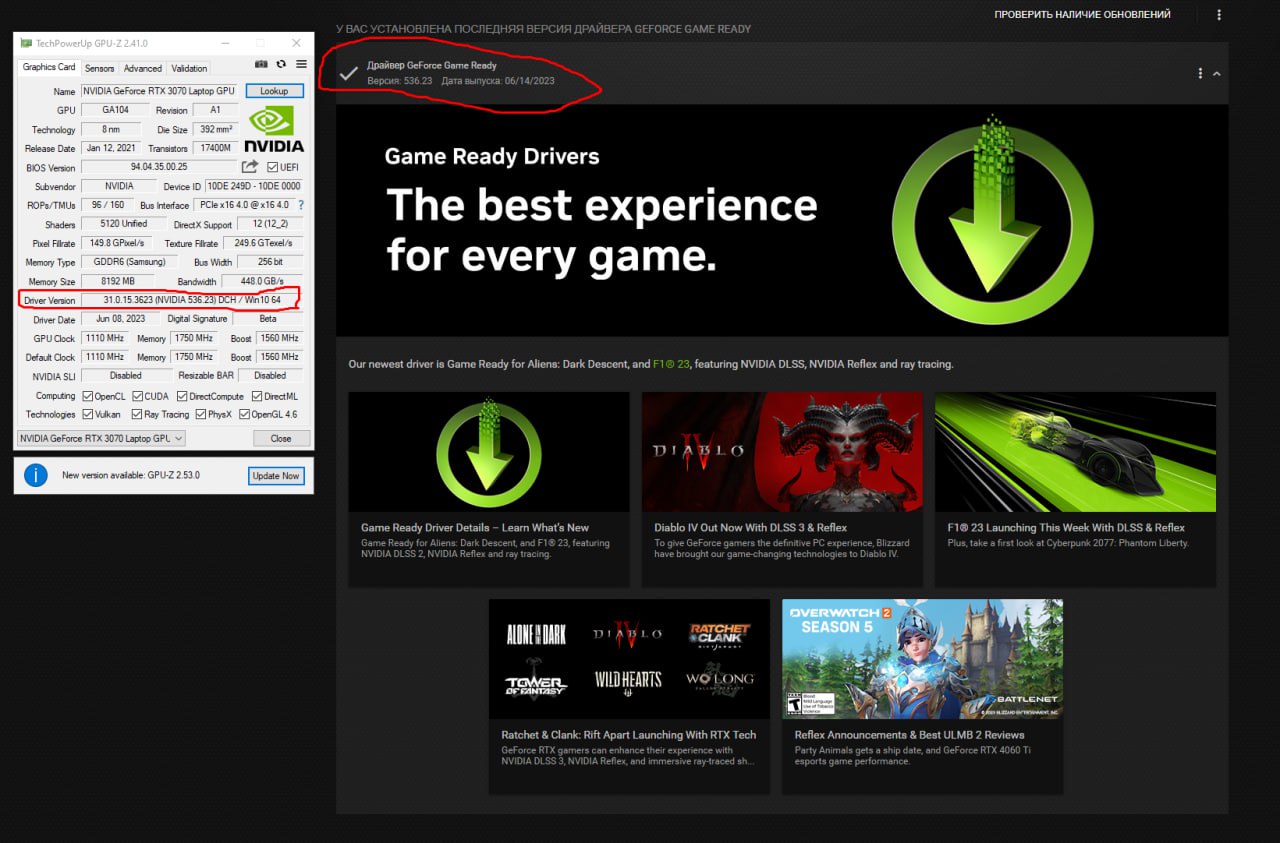Image resolution: width=1280 pixels, height=843 pixels.
Task: Switch to the Validation tab
Action: pyautogui.click(x=189, y=68)
